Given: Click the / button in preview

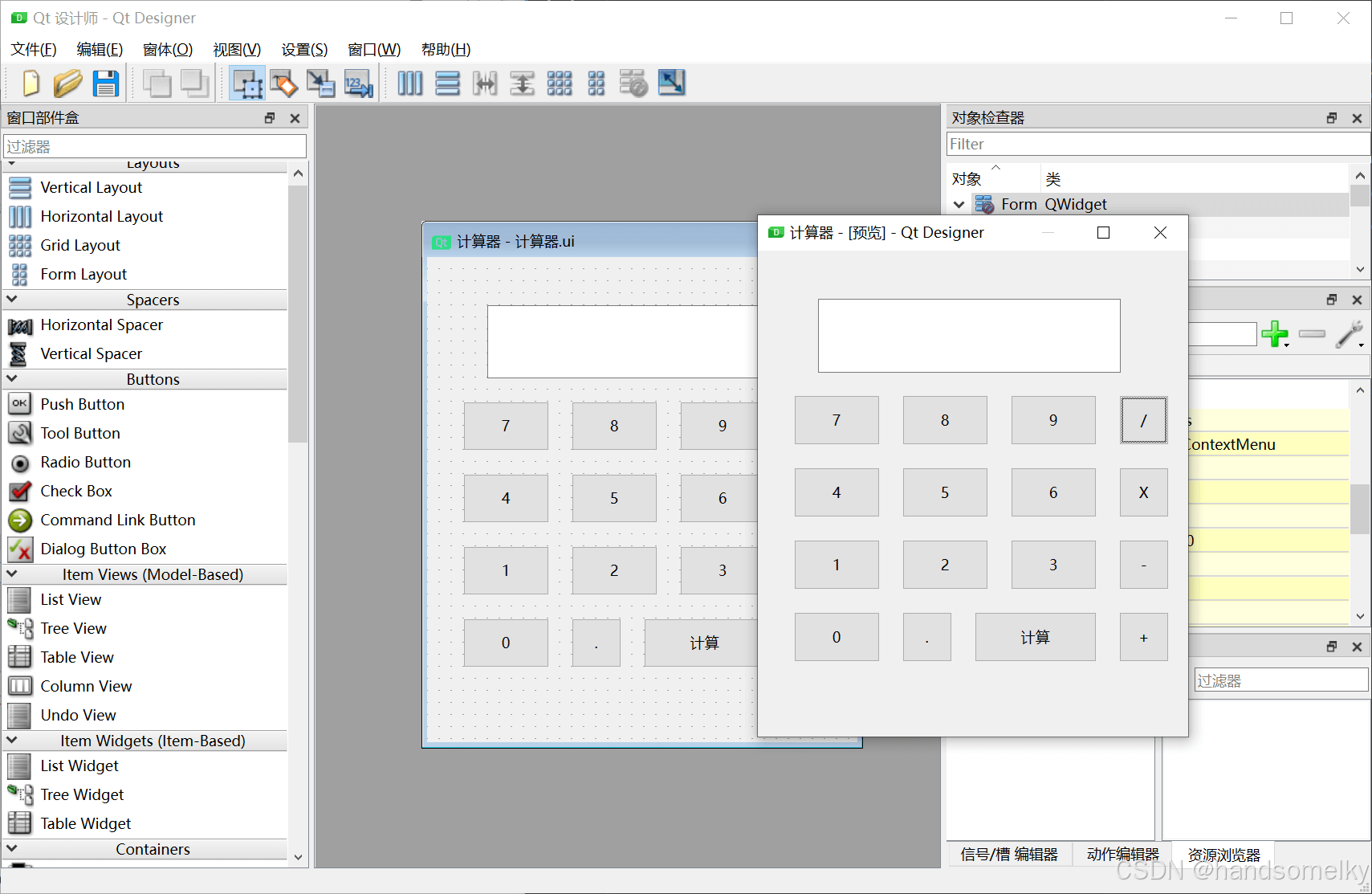Looking at the screenshot, I should pyautogui.click(x=1143, y=420).
